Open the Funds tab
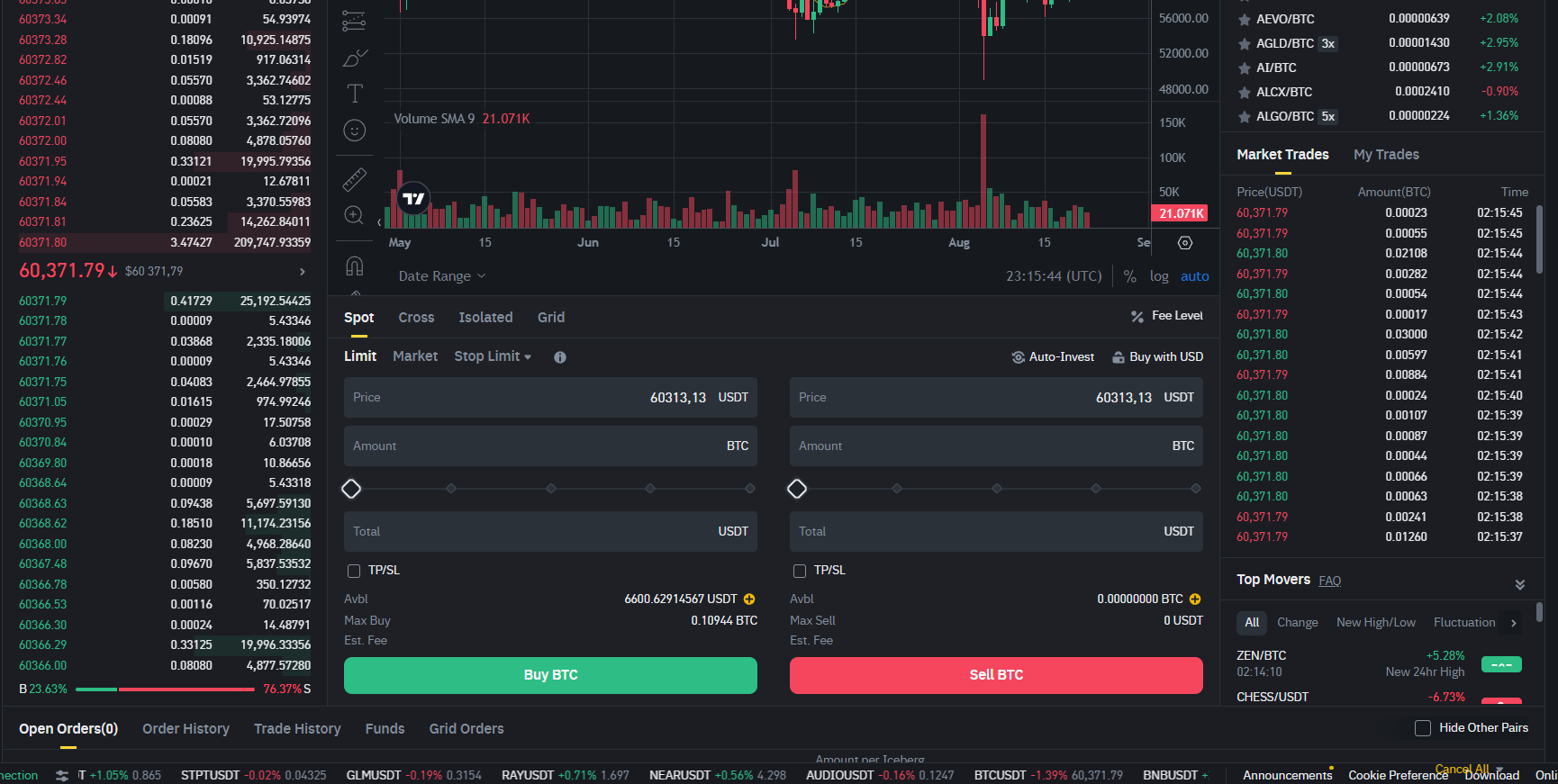1558x784 pixels. tap(385, 729)
